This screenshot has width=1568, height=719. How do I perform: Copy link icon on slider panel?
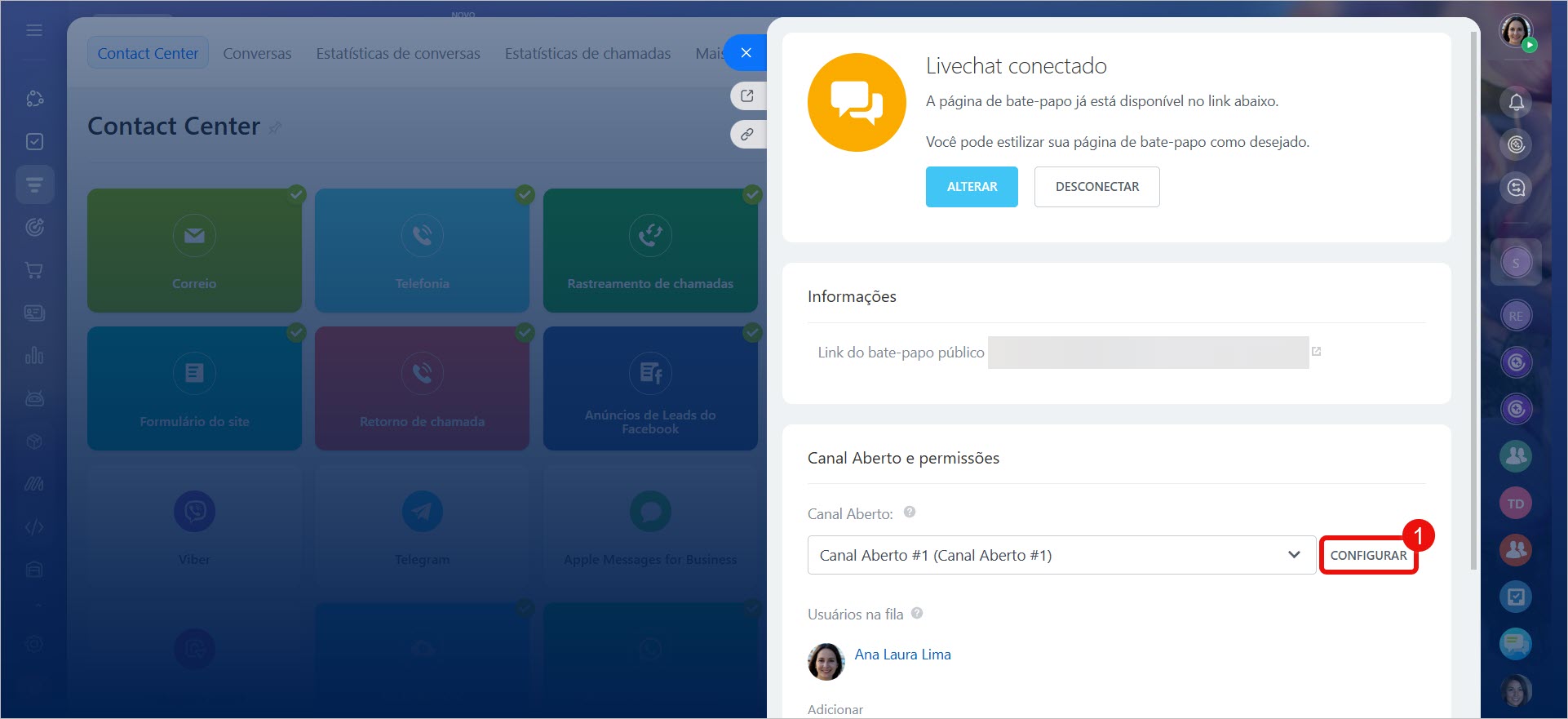coord(746,134)
